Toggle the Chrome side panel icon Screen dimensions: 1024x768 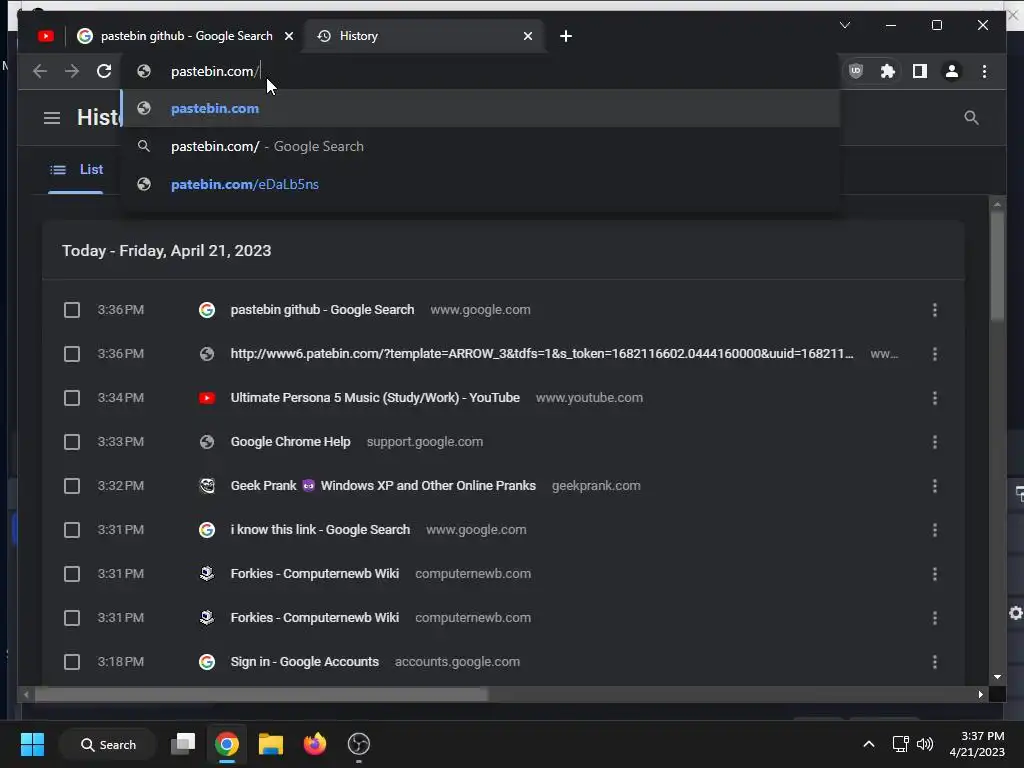(x=920, y=71)
